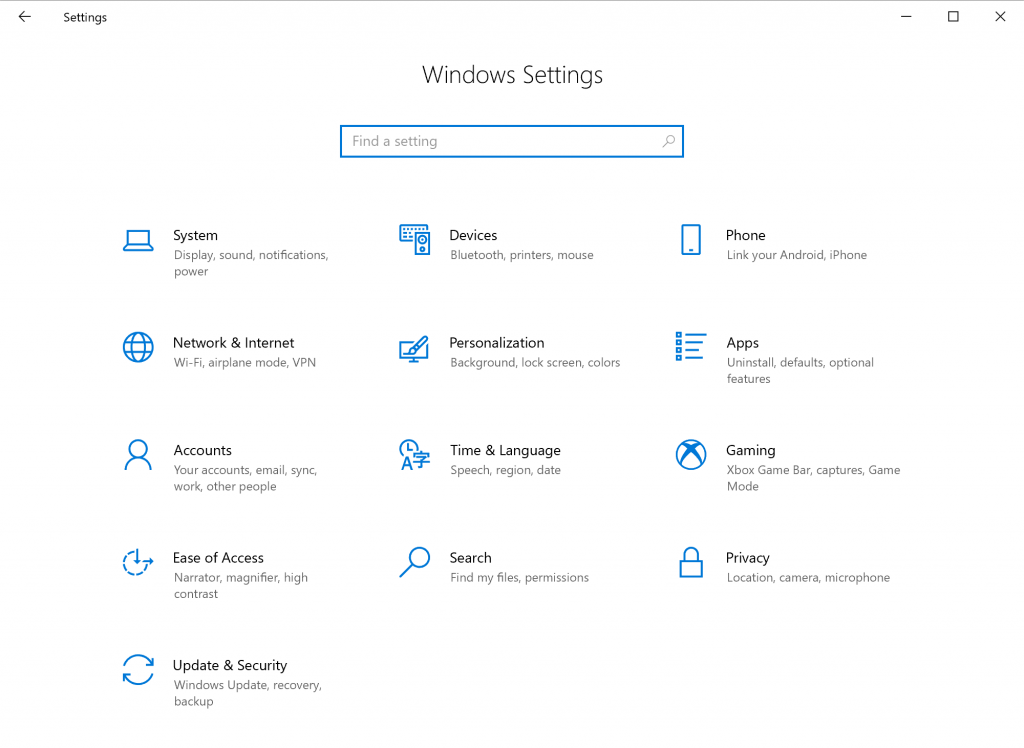Click the search magnifier inside the search box

(x=668, y=141)
